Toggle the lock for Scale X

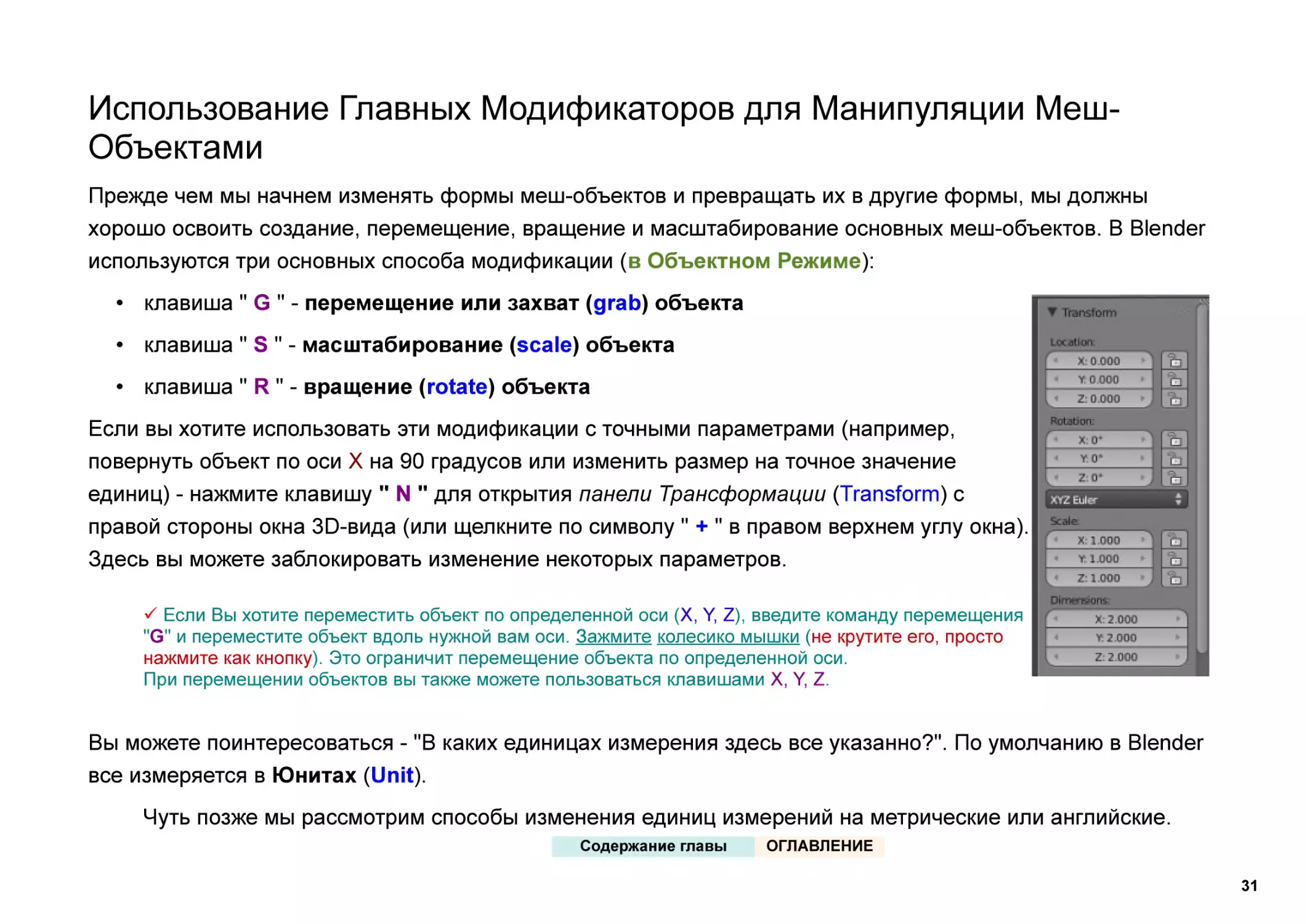coord(1175,540)
